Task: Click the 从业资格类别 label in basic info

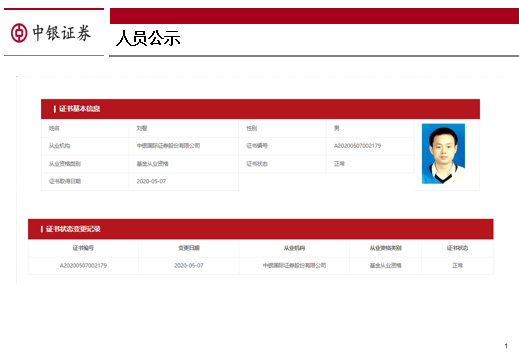Action: click(x=65, y=164)
